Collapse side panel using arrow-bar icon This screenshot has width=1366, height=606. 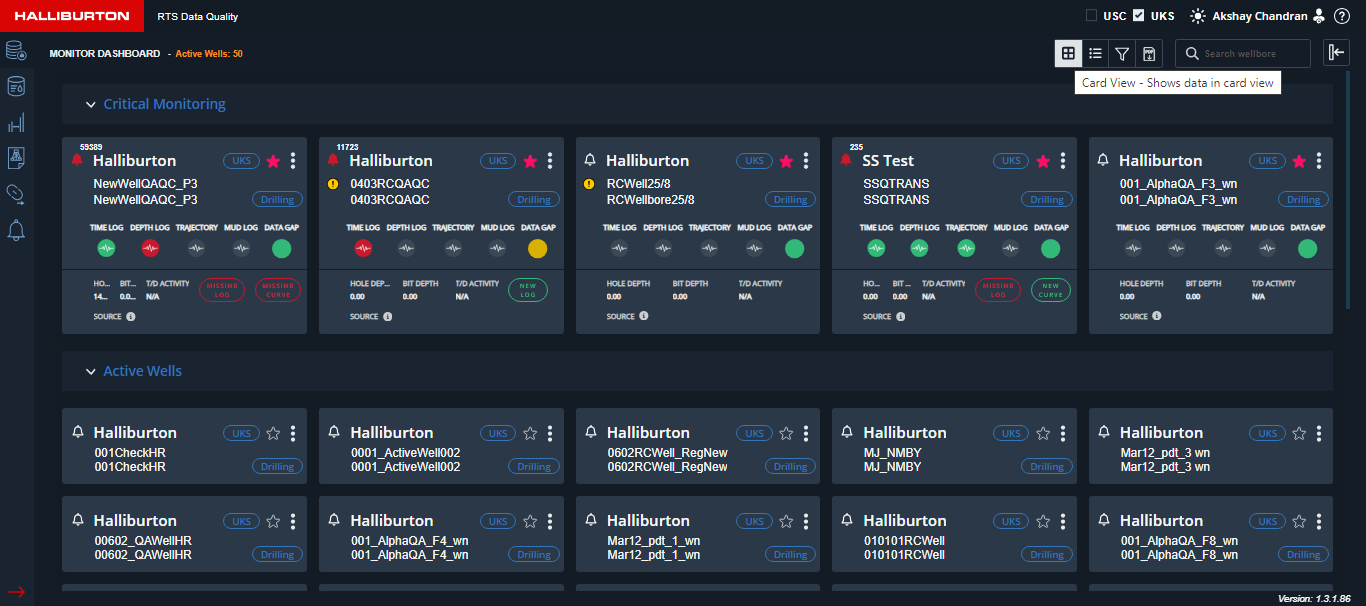(x=1336, y=53)
